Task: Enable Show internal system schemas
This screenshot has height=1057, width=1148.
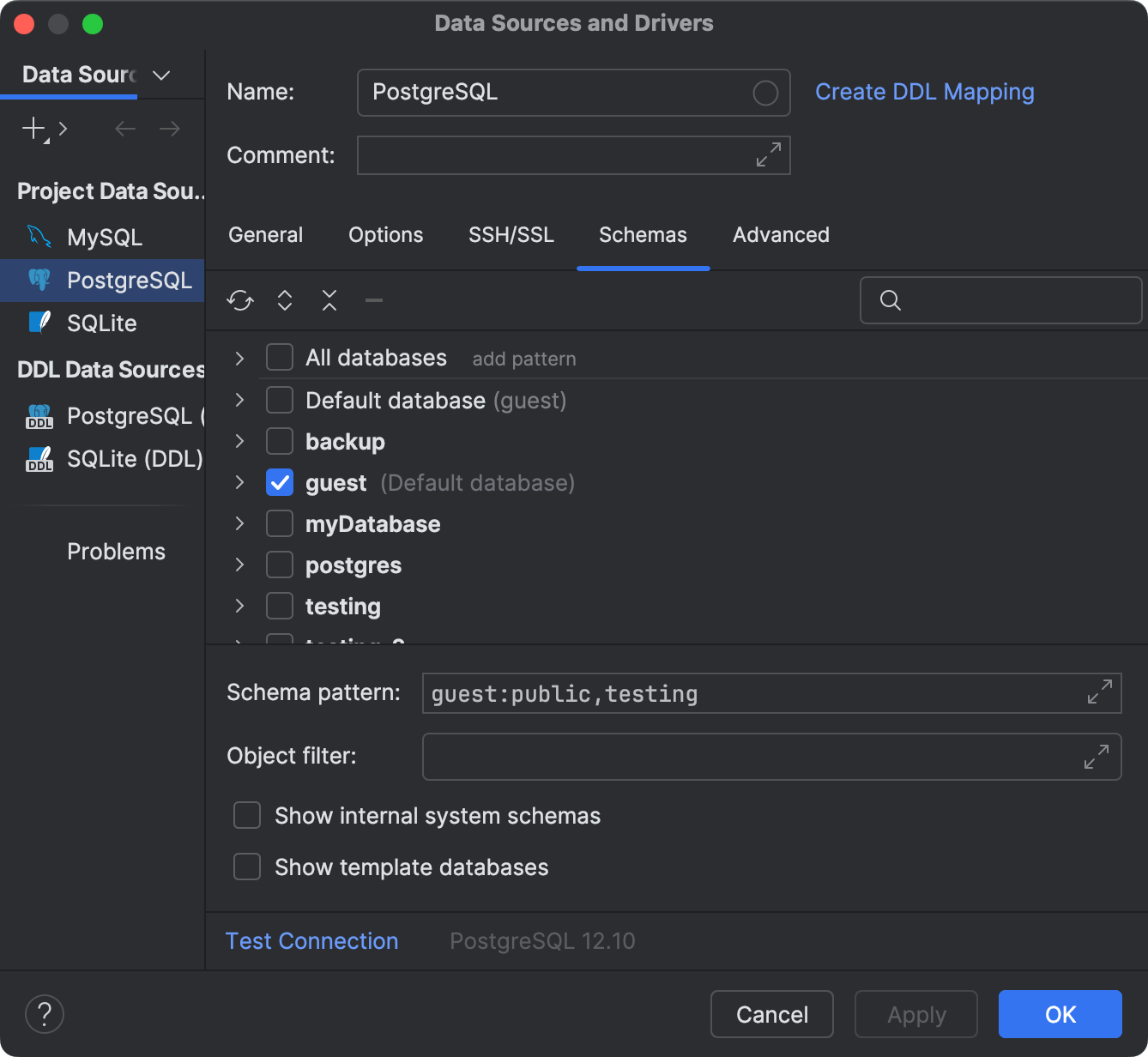Action: pyautogui.click(x=246, y=815)
